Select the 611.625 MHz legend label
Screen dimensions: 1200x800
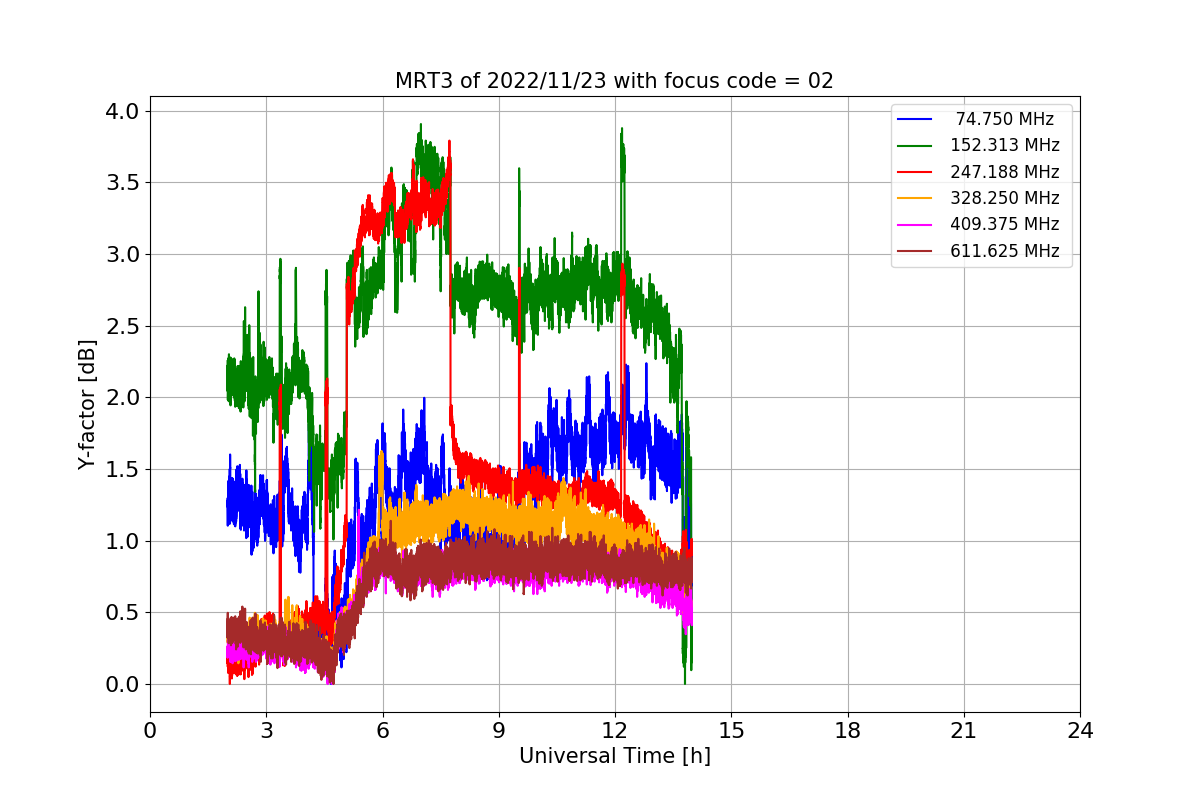(1005, 251)
